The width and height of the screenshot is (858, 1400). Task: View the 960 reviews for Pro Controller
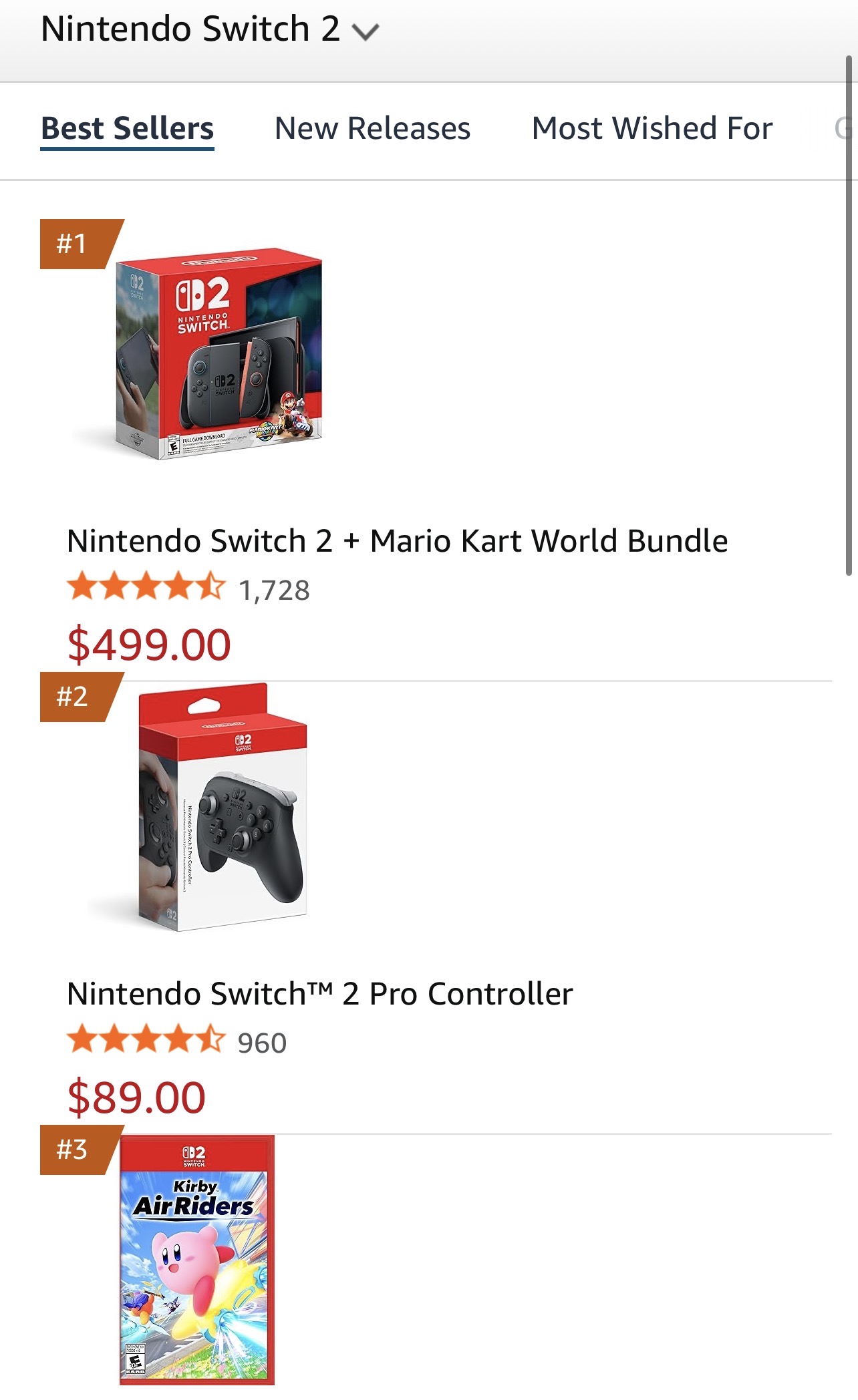coord(263,1043)
